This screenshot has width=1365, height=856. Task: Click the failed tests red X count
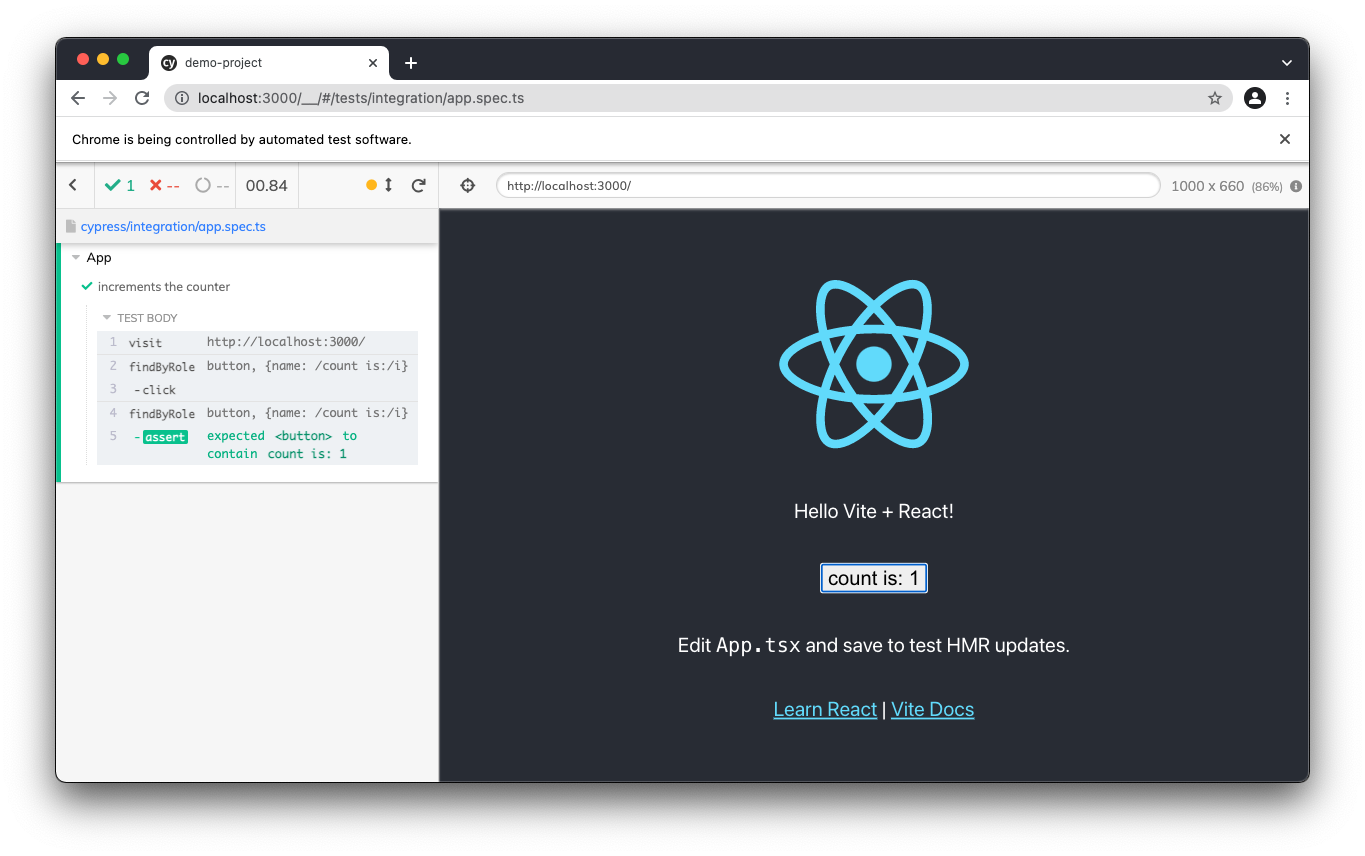pos(165,186)
